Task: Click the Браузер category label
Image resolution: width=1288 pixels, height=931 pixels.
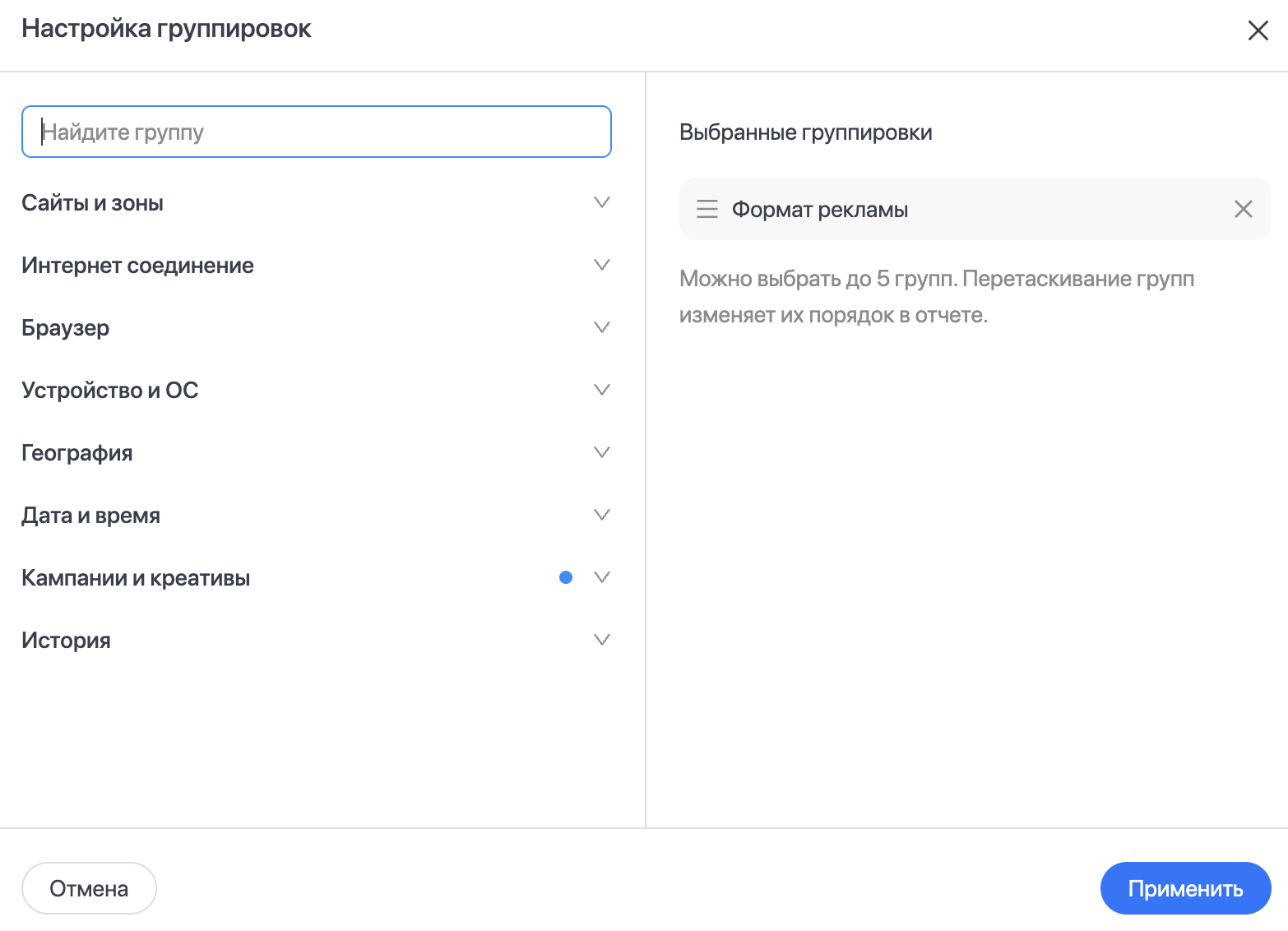Action: tap(66, 328)
